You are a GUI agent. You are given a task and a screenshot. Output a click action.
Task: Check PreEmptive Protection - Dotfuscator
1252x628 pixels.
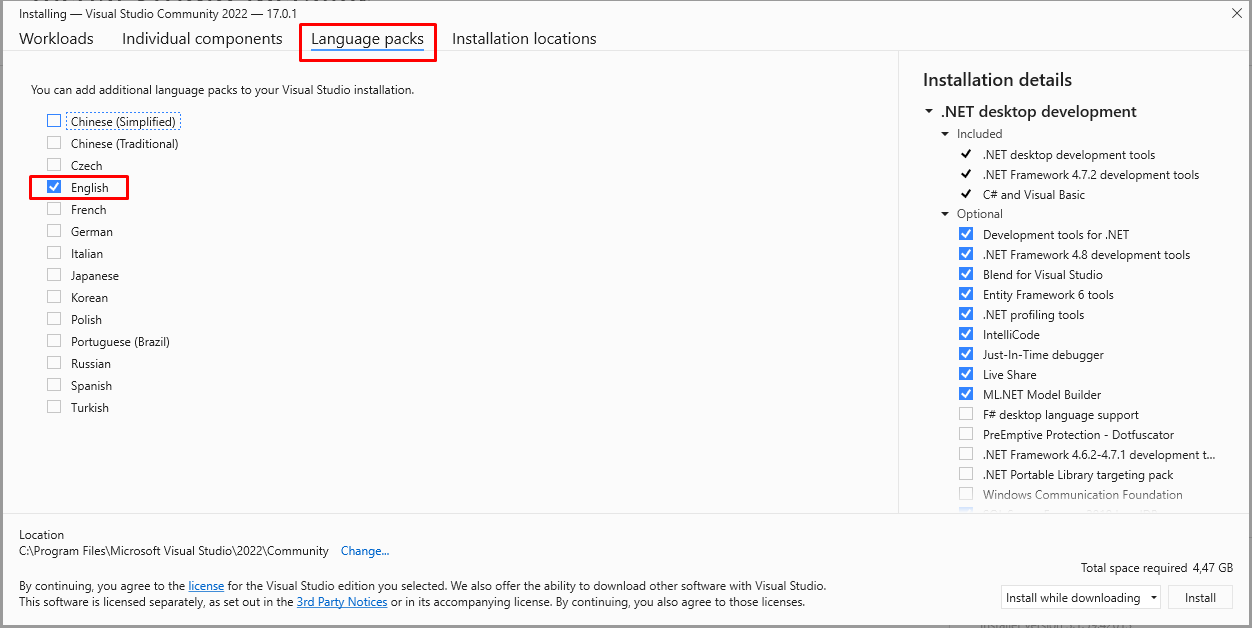point(966,434)
